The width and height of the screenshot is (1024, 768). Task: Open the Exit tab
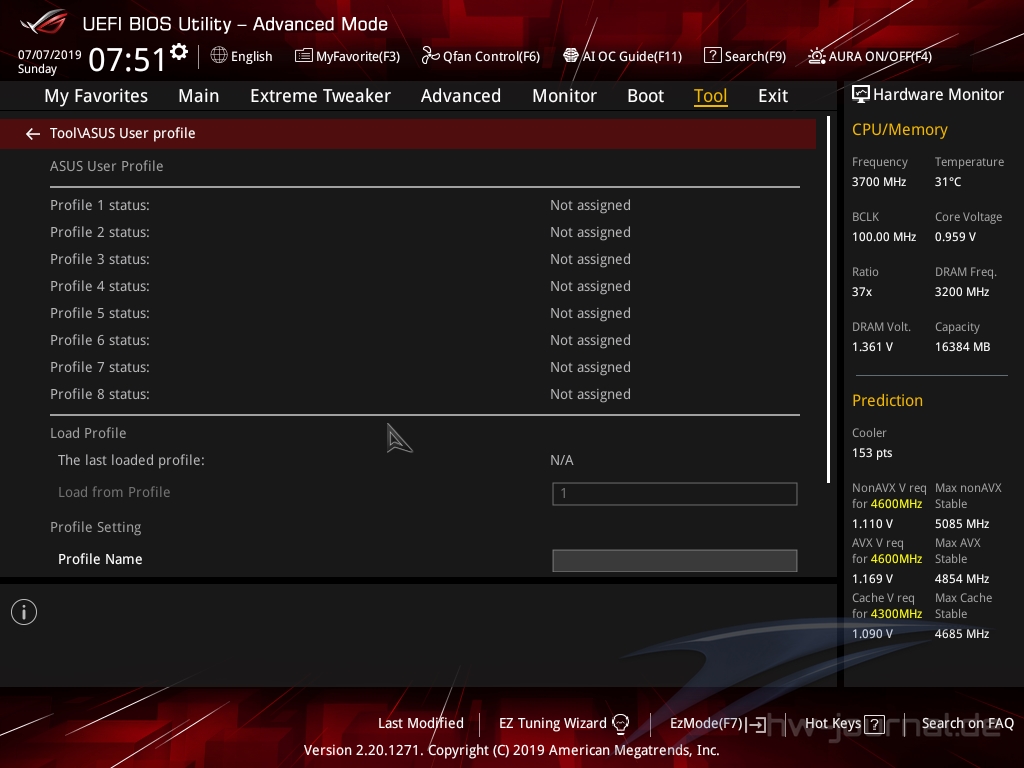[773, 96]
